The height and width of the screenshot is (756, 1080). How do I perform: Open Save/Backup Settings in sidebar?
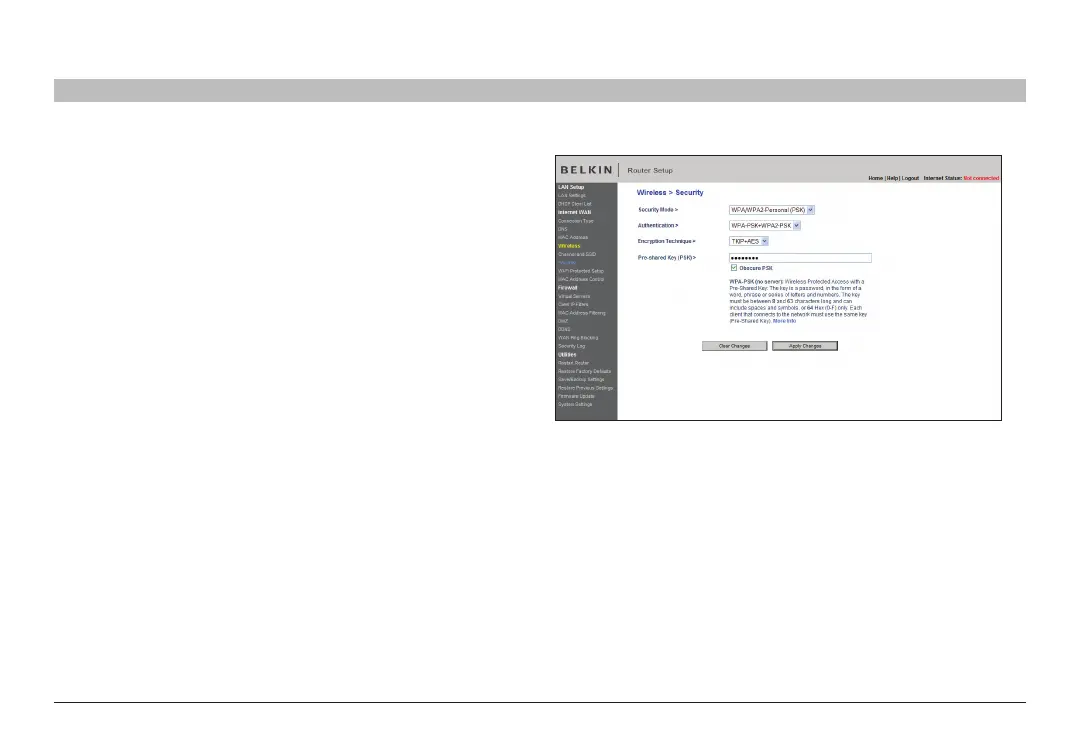click(x=581, y=380)
